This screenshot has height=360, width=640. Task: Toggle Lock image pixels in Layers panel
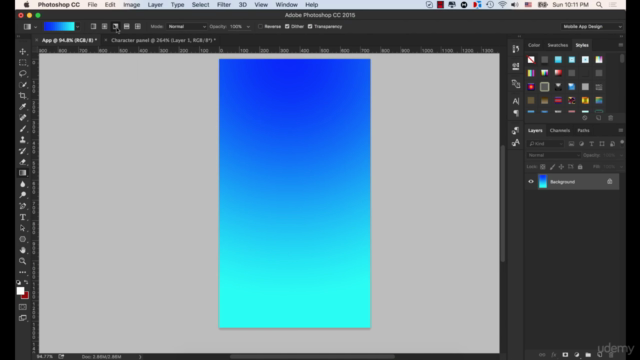coord(552,167)
